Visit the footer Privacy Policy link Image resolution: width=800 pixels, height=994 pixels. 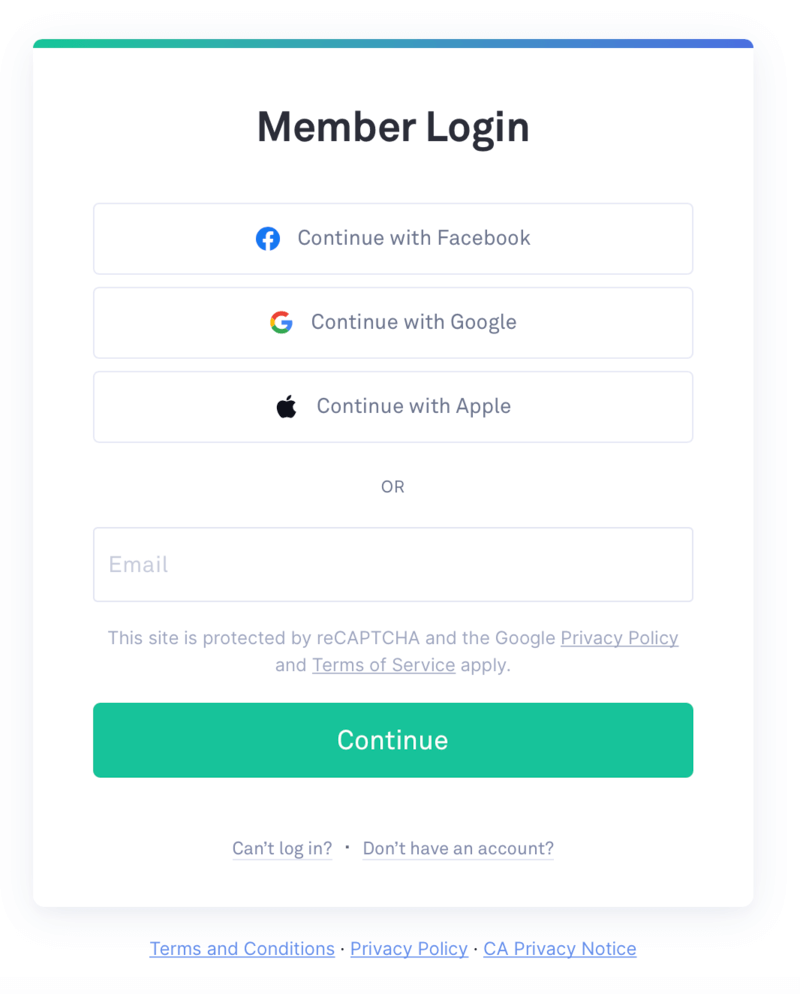[x=409, y=949]
